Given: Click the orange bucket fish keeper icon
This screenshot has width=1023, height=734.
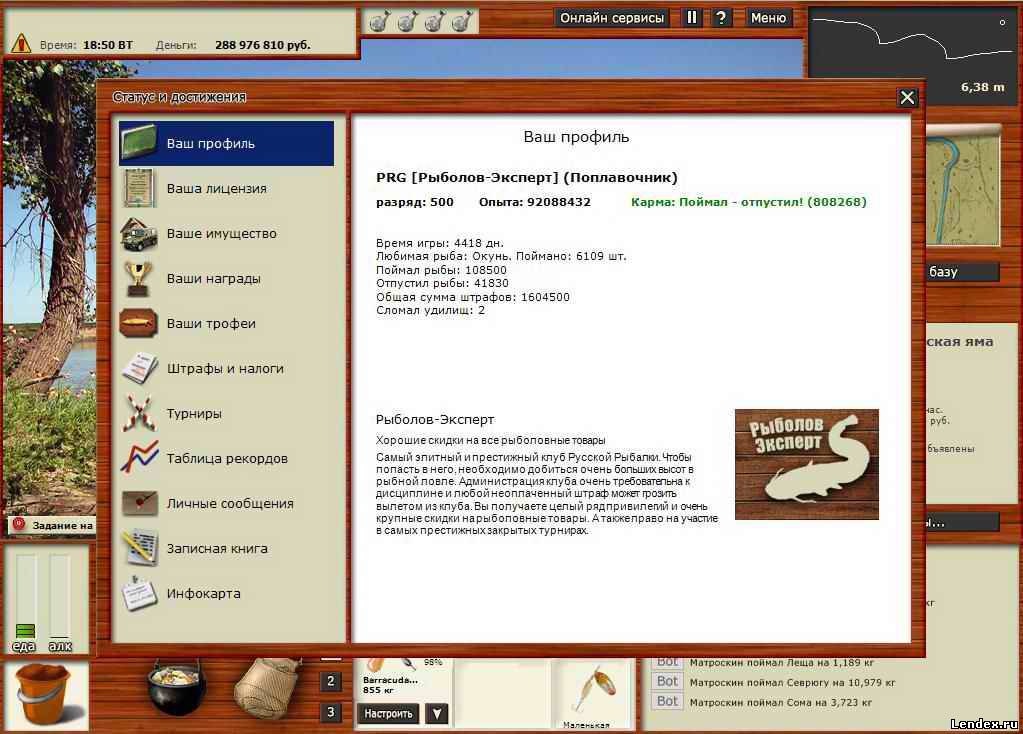Looking at the screenshot, I should 45,694.
